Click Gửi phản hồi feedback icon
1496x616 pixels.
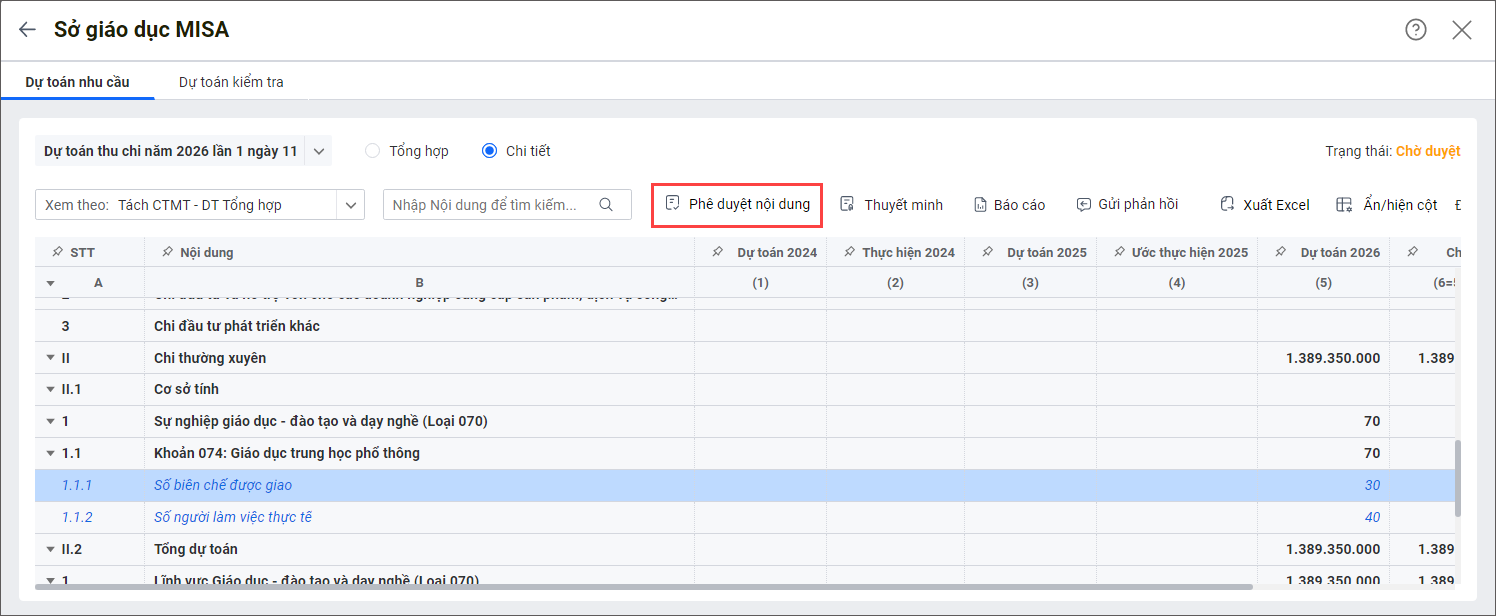1083,204
